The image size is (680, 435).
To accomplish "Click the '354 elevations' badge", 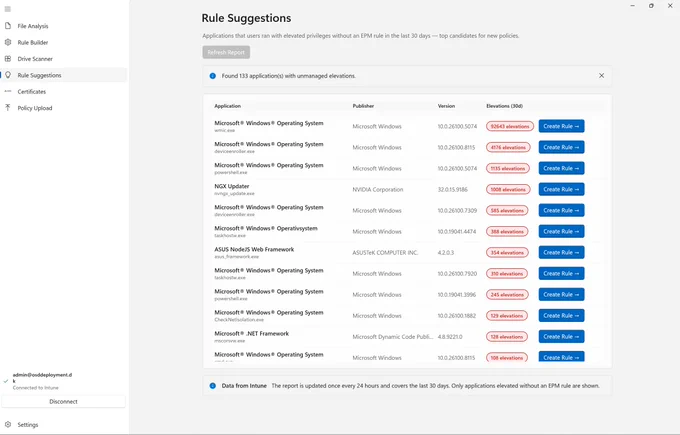I will click(x=507, y=252).
